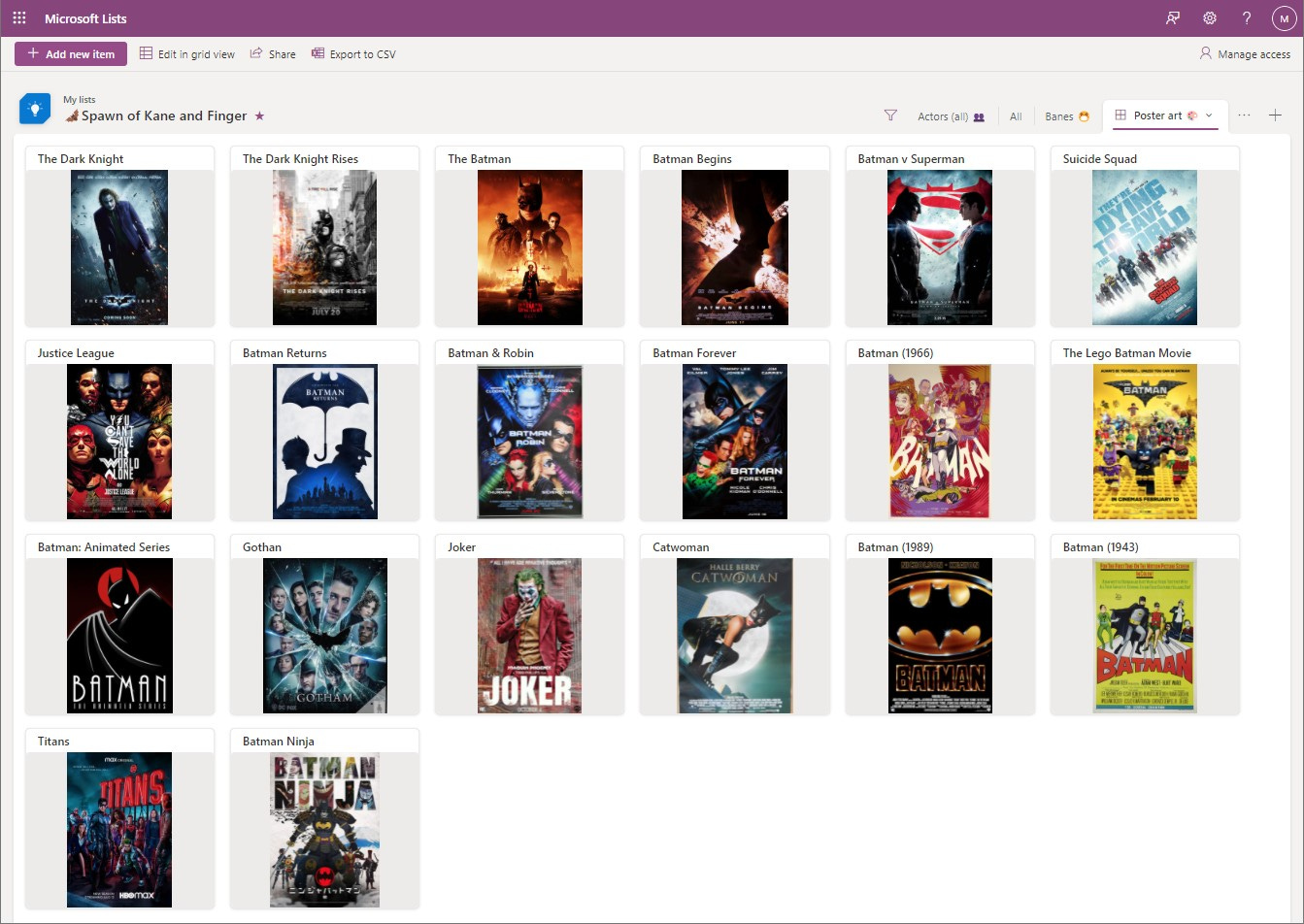Open The Dark Knight Rises poster
Screen dimensions: 1304x924
[x=324, y=247]
